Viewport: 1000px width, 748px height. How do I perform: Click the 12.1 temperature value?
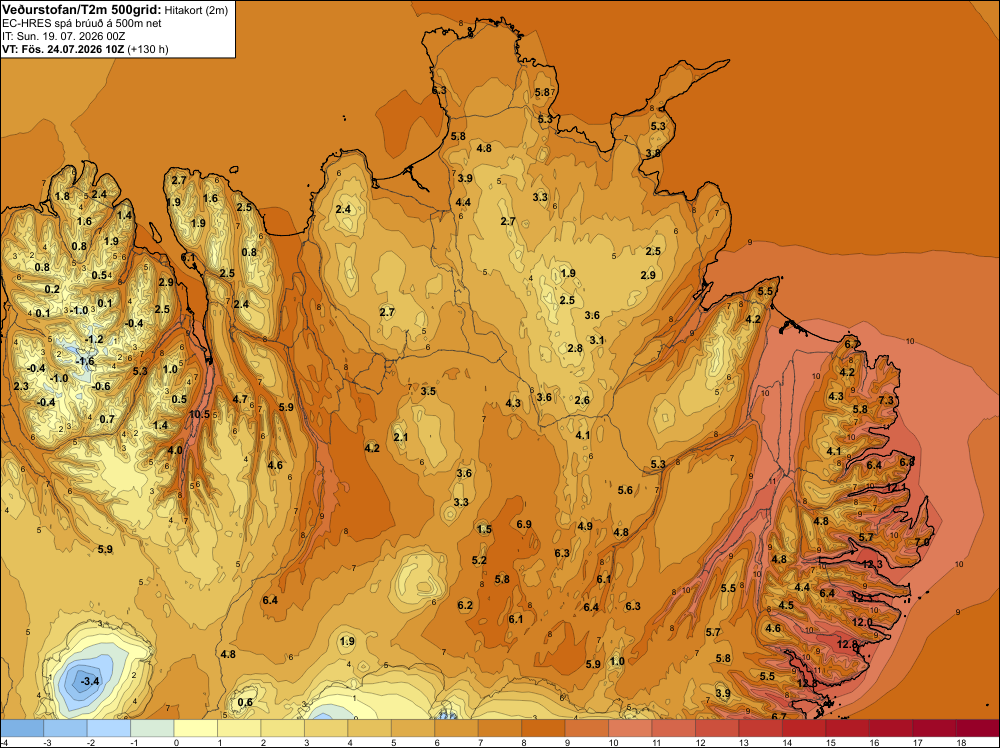(896, 487)
